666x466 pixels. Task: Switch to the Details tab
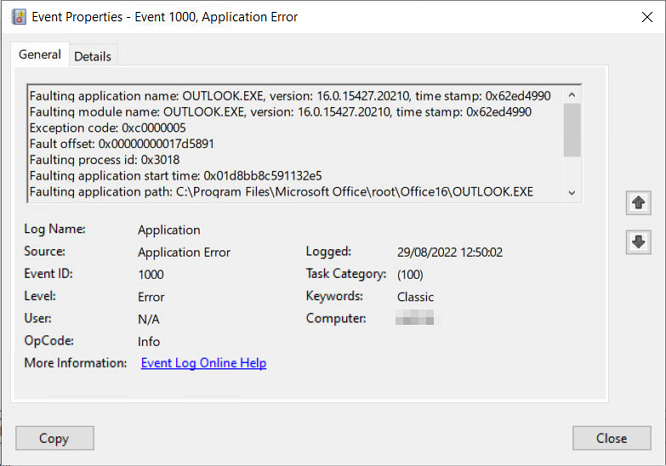coord(93,56)
